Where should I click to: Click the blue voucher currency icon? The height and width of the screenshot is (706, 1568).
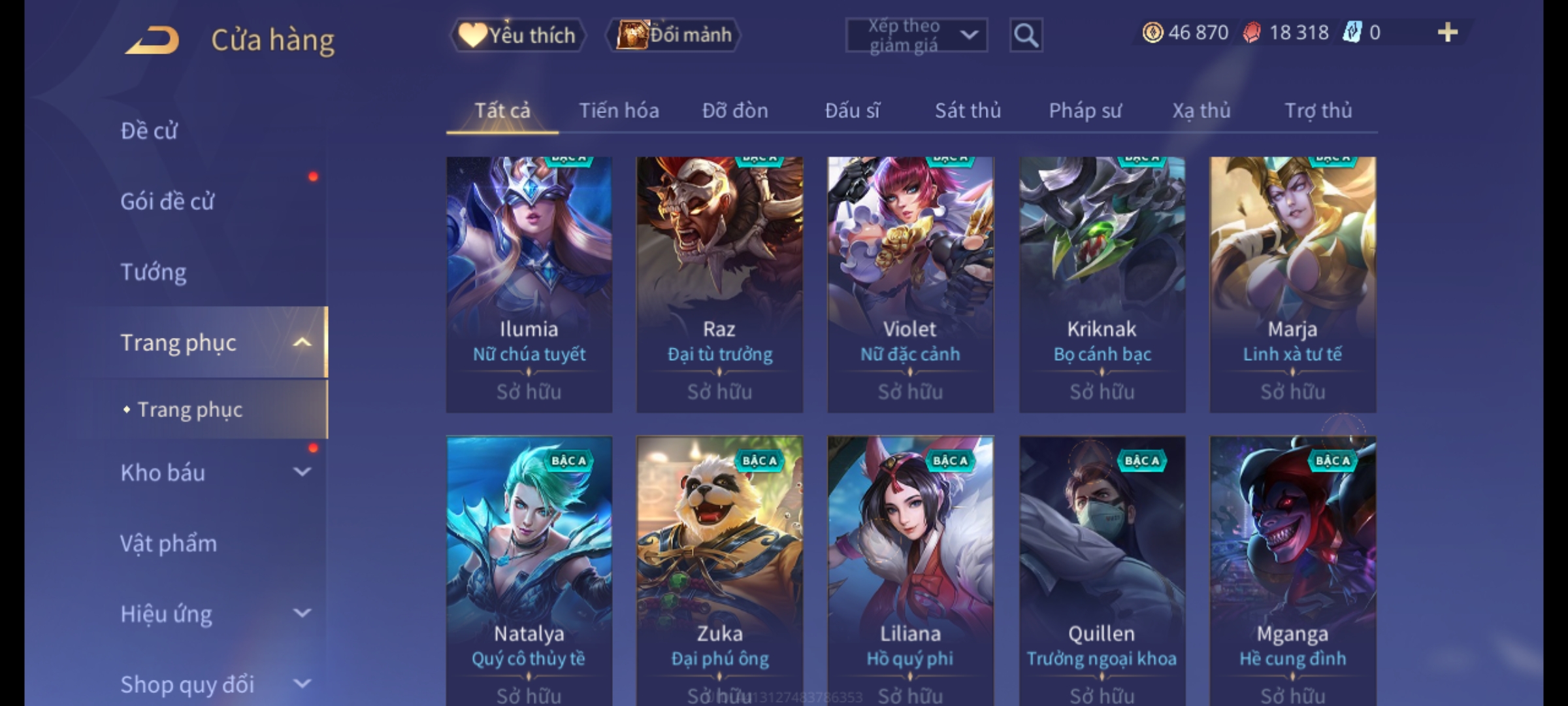click(1352, 33)
